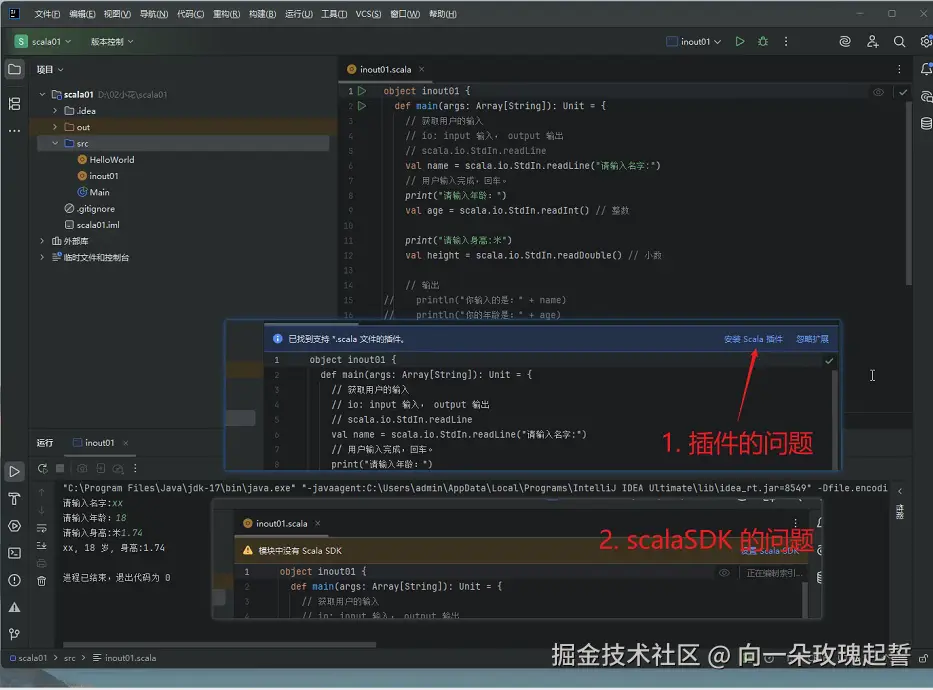
Task: Click the inspections checkmark widget in editor
Action: pos(903,92)
